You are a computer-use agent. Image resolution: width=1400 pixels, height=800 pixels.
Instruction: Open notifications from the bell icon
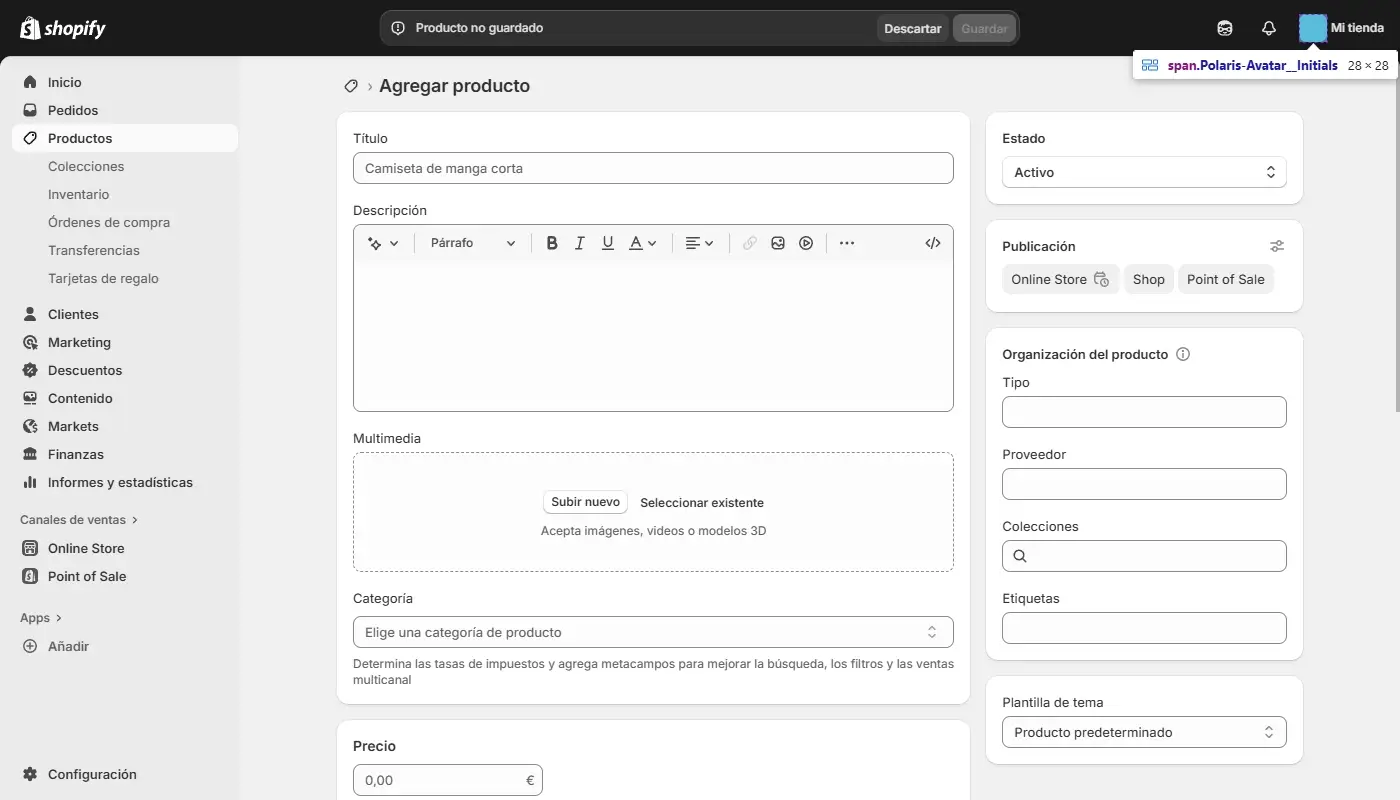click(1268, 27)
